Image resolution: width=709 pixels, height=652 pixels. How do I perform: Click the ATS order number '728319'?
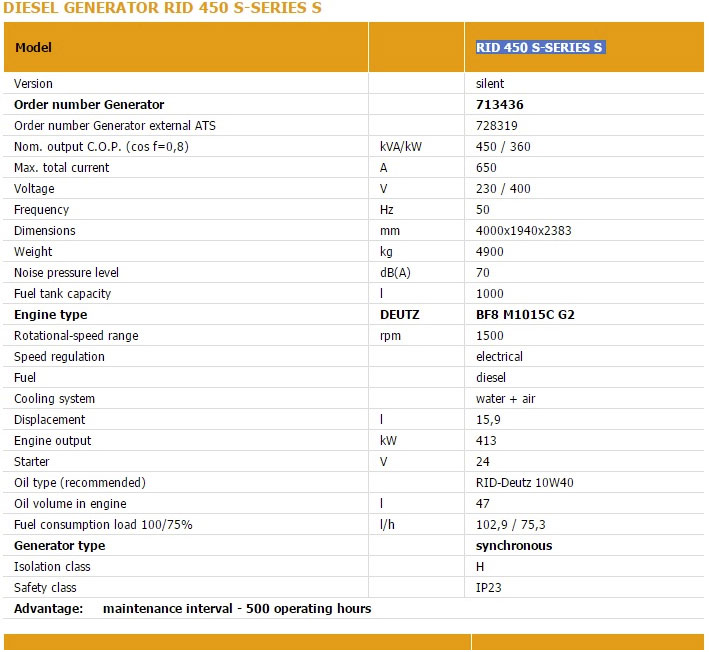tap(496, 126)
